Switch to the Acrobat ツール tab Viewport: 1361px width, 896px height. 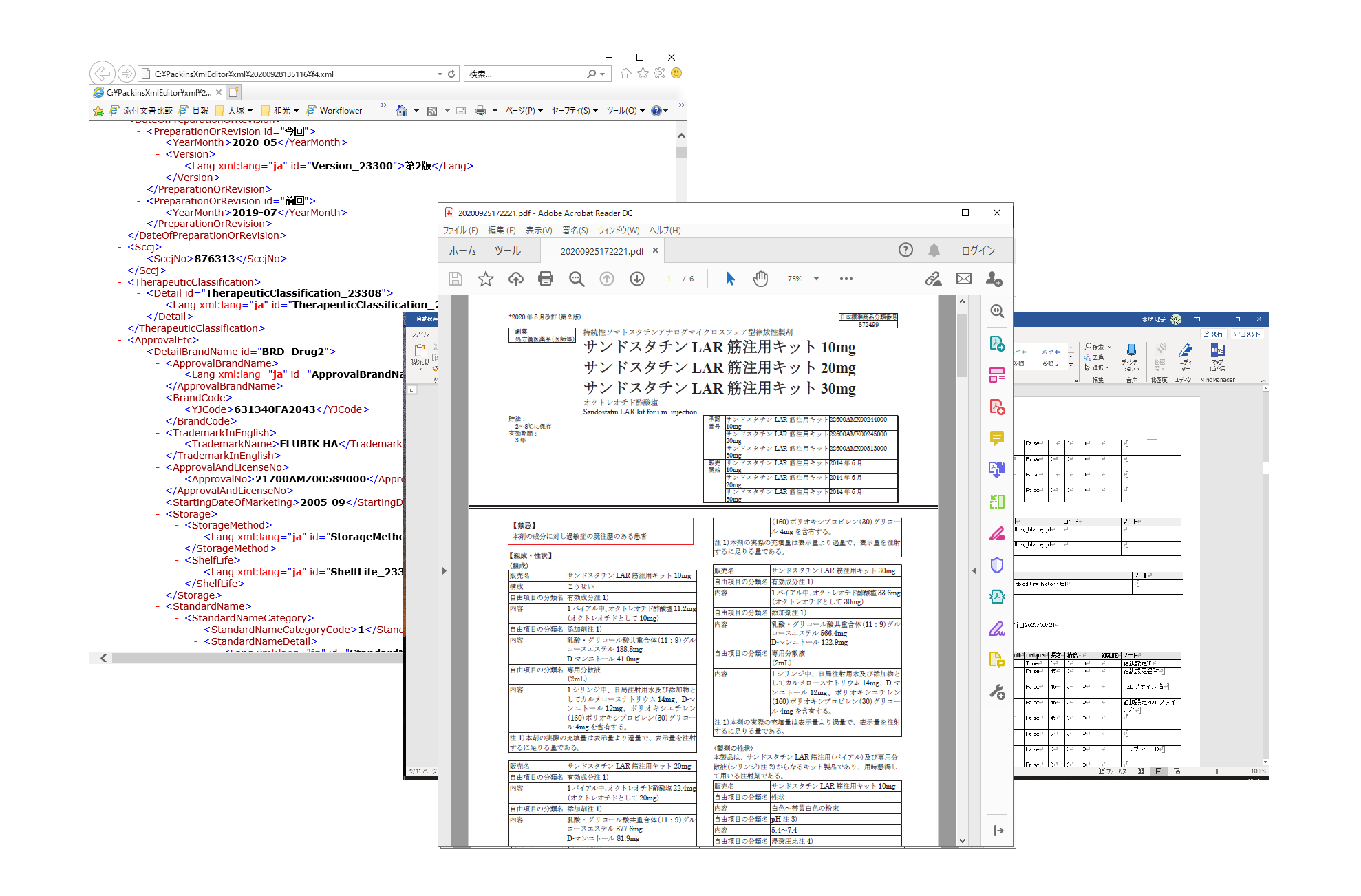coord(508,251)
